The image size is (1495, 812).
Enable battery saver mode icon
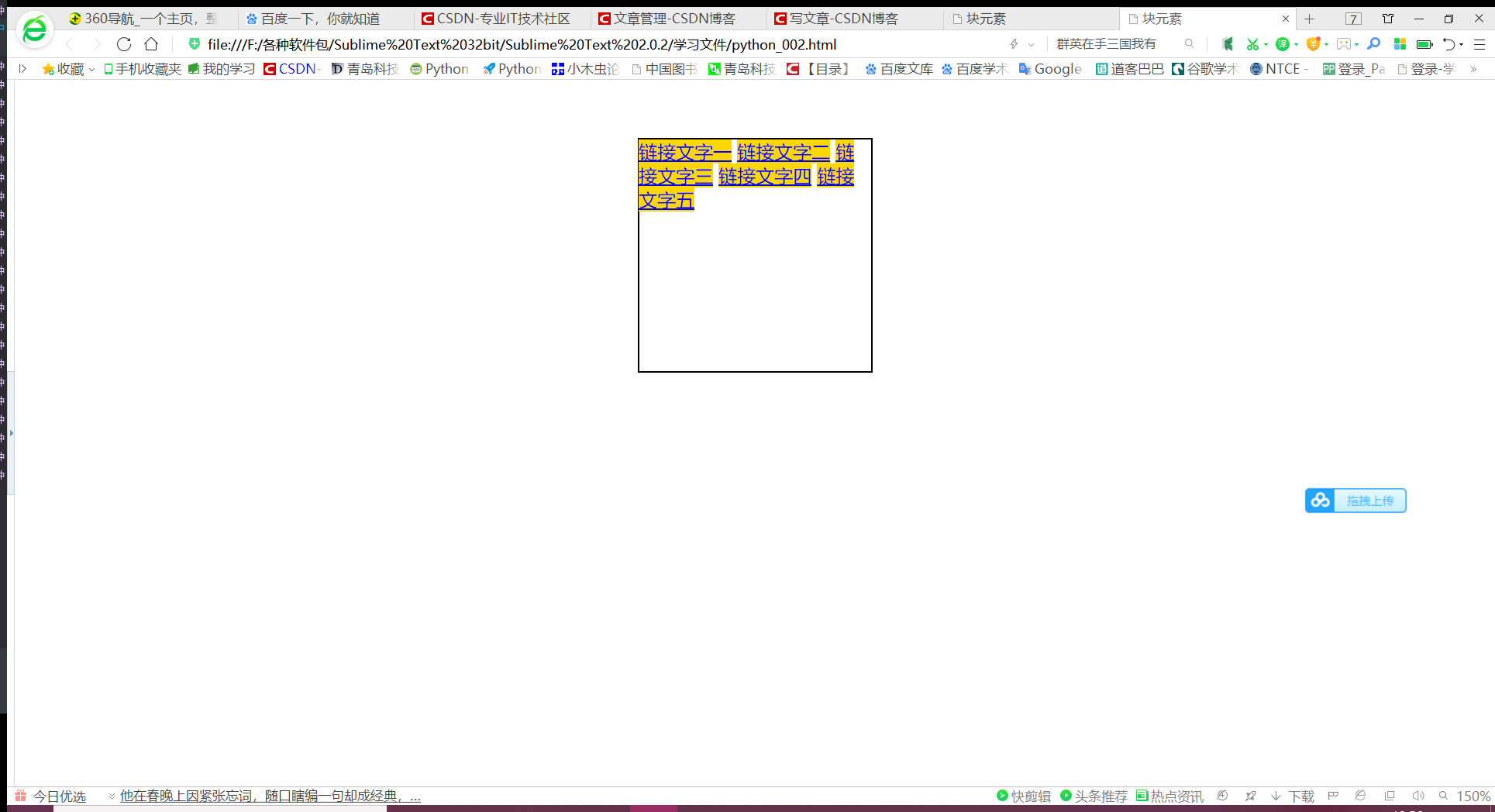coord(1424,45)
